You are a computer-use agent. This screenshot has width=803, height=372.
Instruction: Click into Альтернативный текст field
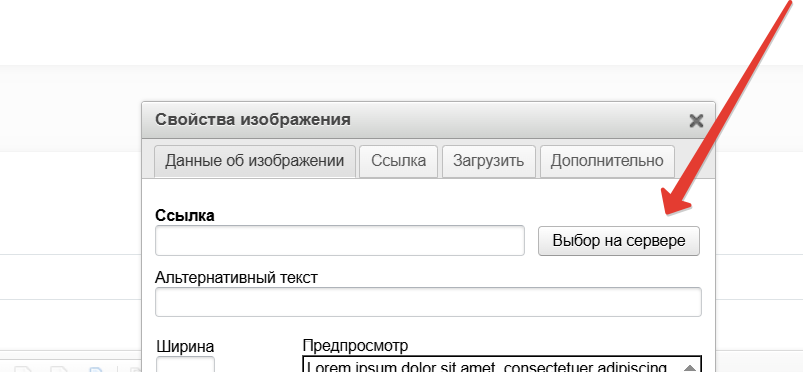click(x=428, y=302)
